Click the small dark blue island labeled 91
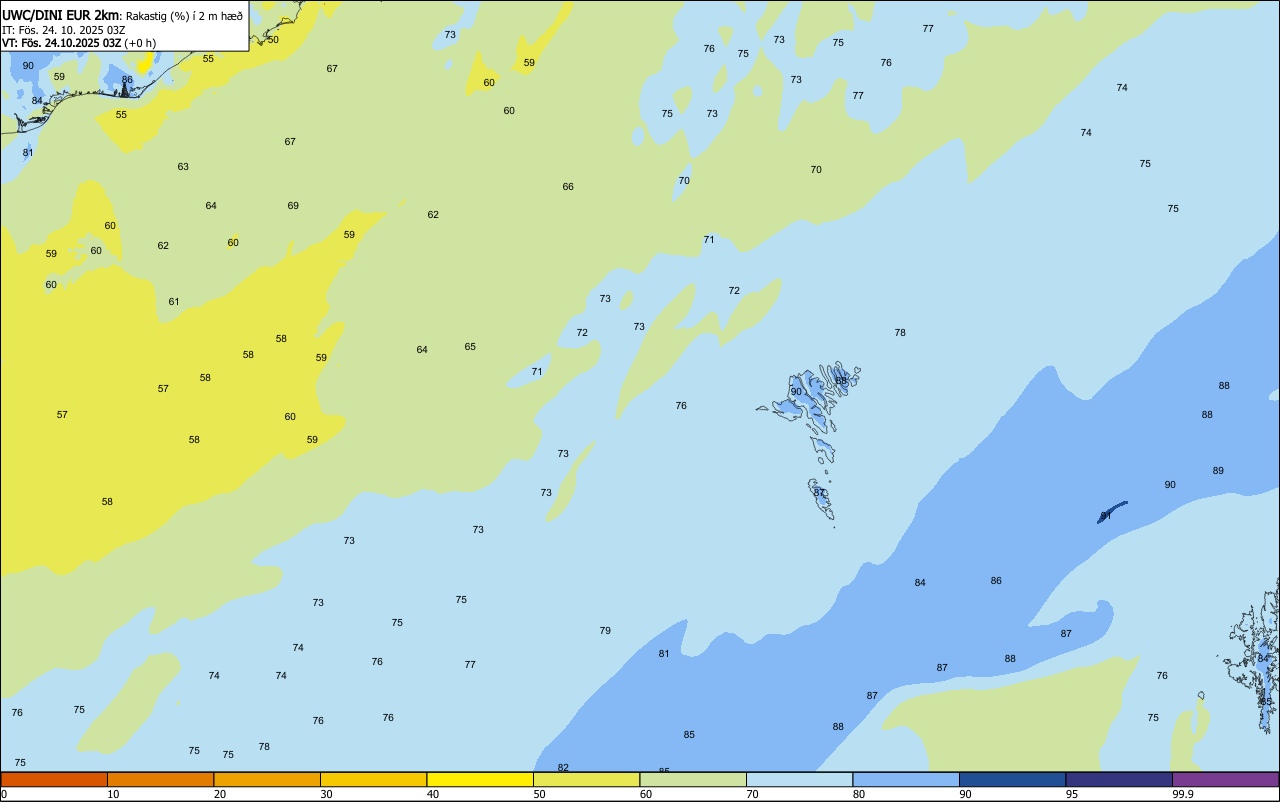1280x802 pixels. pos(1112,512)
